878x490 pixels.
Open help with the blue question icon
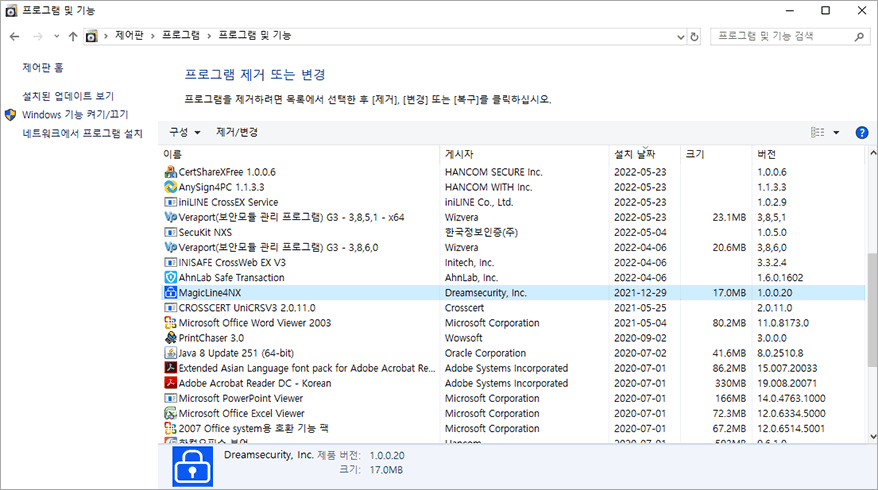pos(862,133)
